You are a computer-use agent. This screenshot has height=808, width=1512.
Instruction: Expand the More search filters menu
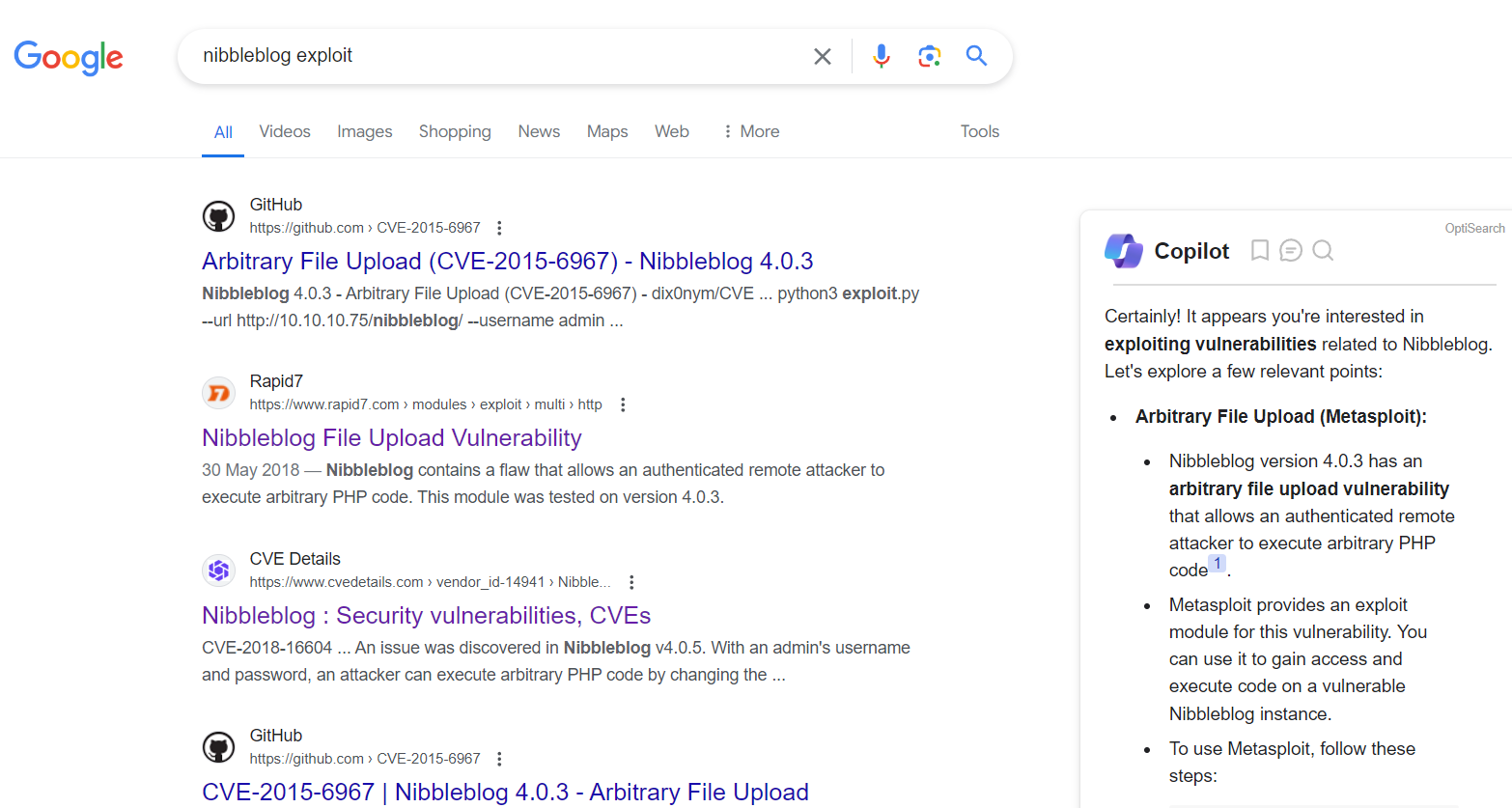pyautogui.click(x=750, y=131)
